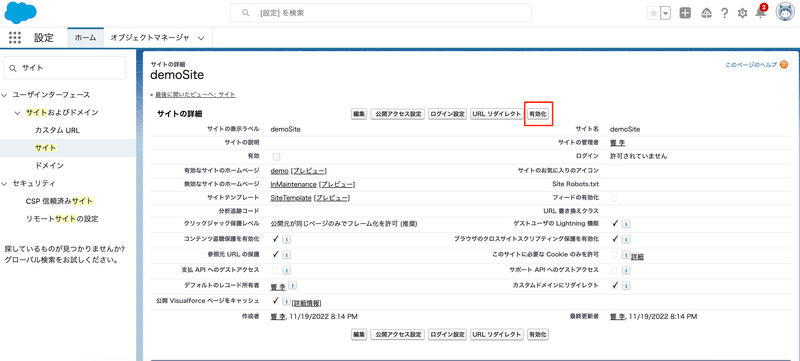800x361 pixels.
Task: Open the setup gear icon
Action: coord(742,14)
